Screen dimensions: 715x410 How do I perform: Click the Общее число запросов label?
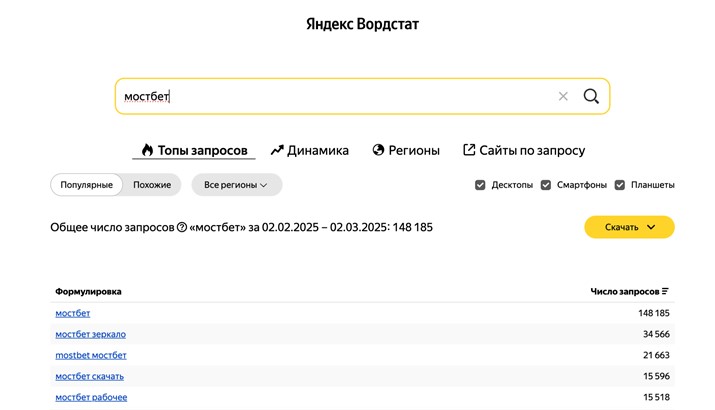112,227
